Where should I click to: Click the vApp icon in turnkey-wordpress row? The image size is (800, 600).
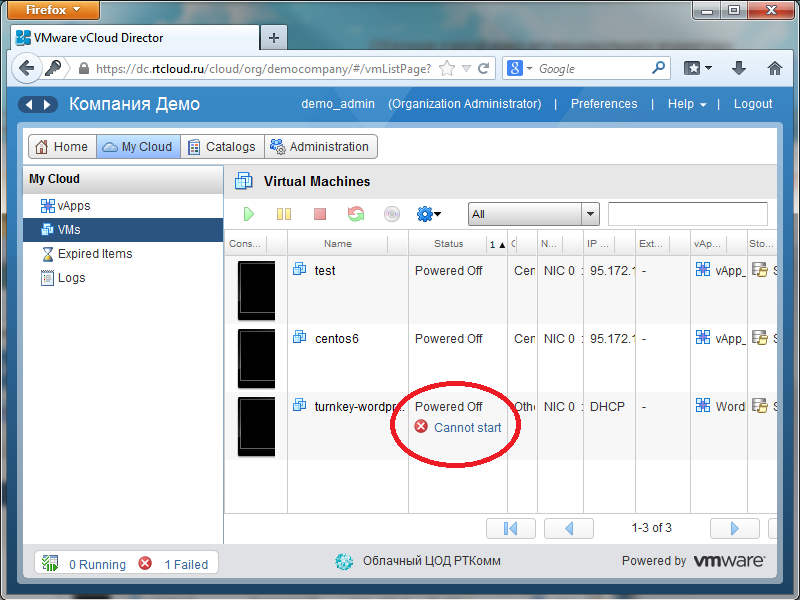pyautogui.click(x=703, y=406)
